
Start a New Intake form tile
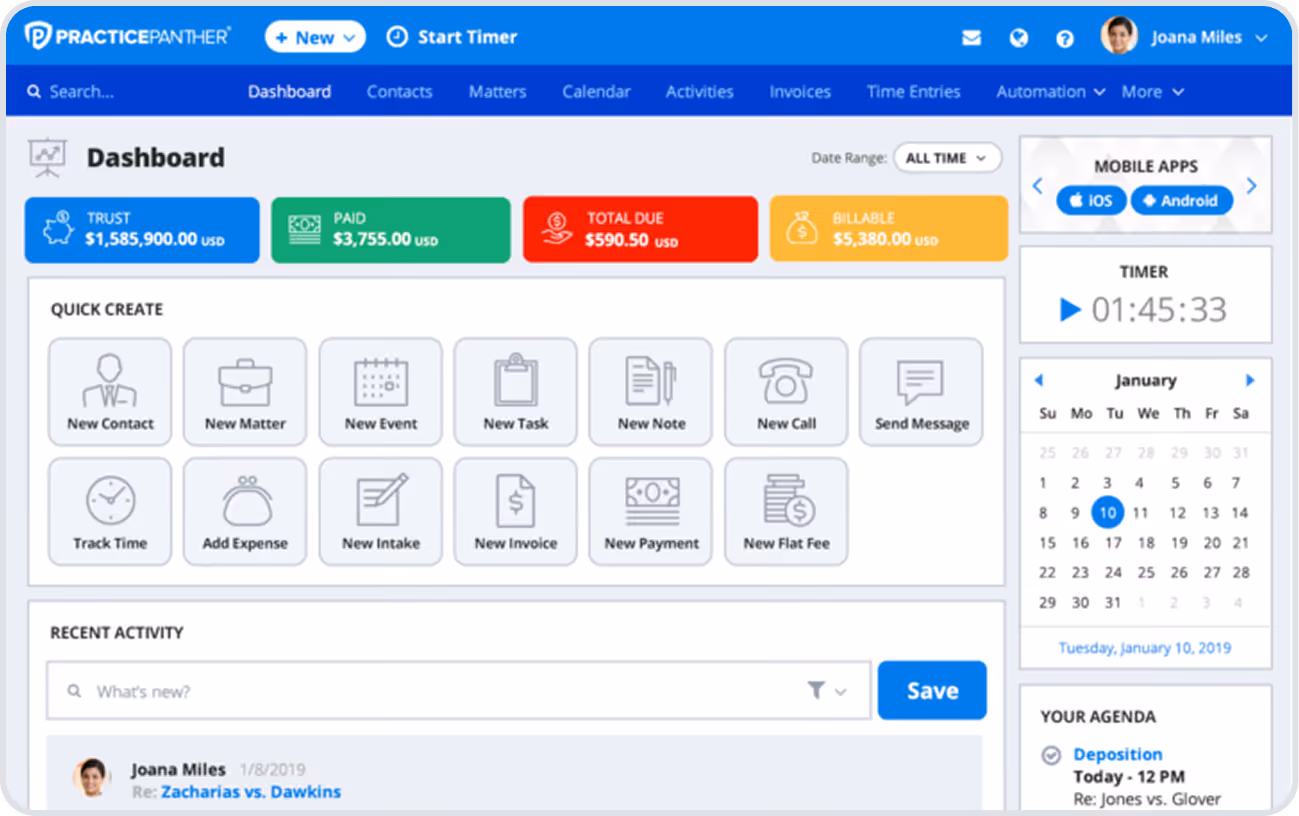coord(380,512)
